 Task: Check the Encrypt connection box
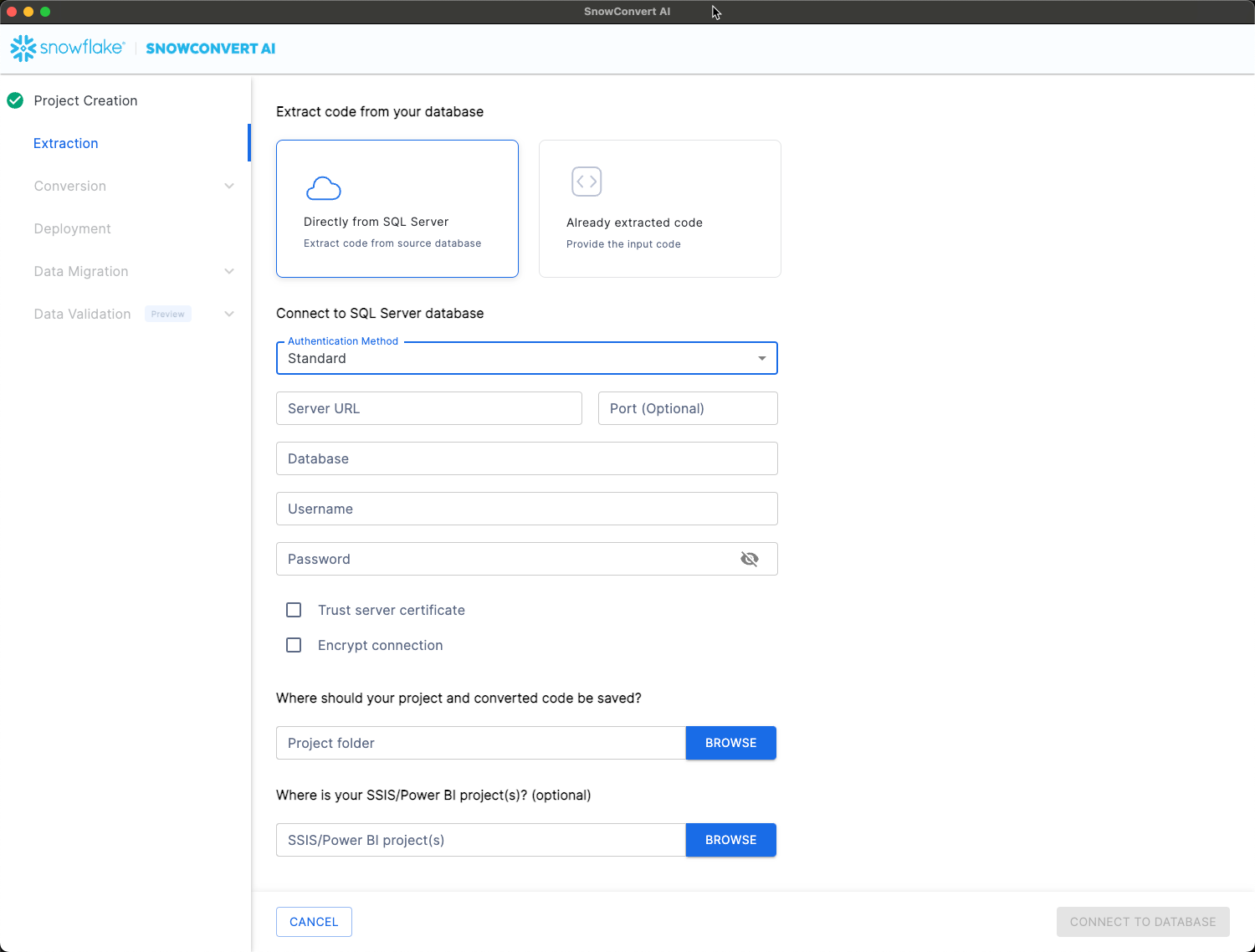294,645
